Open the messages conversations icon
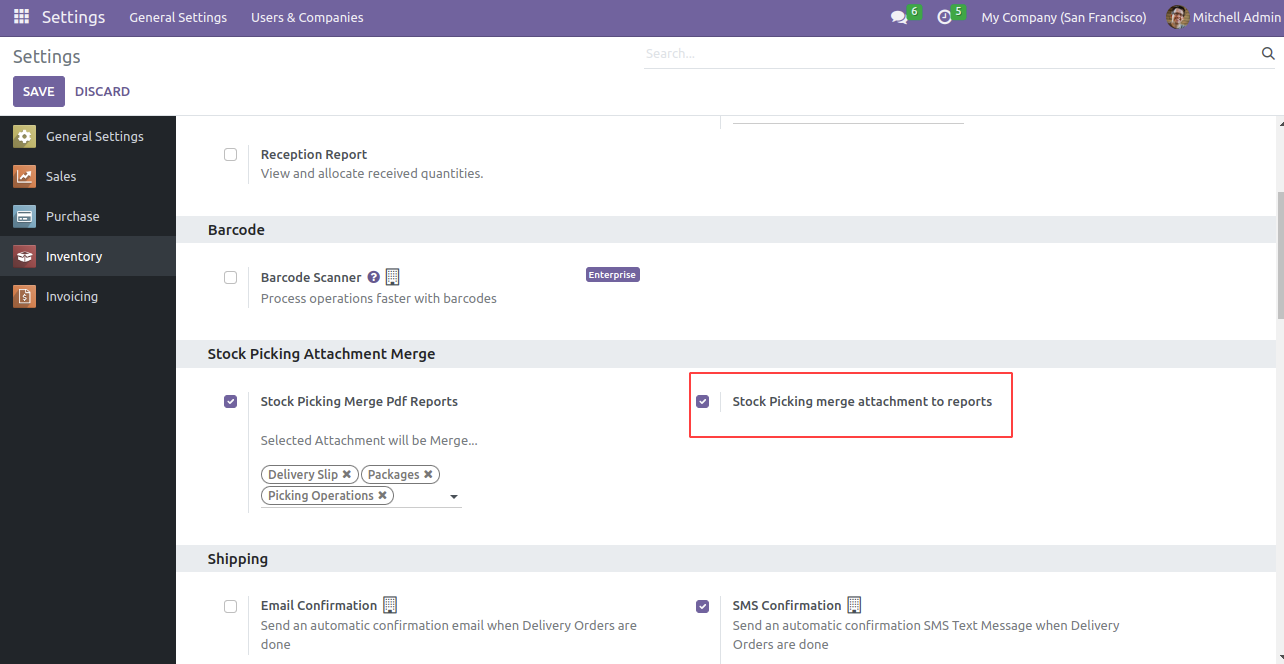Image resolution: width=1284 pixels, height=664 pixels. point(898,17)
